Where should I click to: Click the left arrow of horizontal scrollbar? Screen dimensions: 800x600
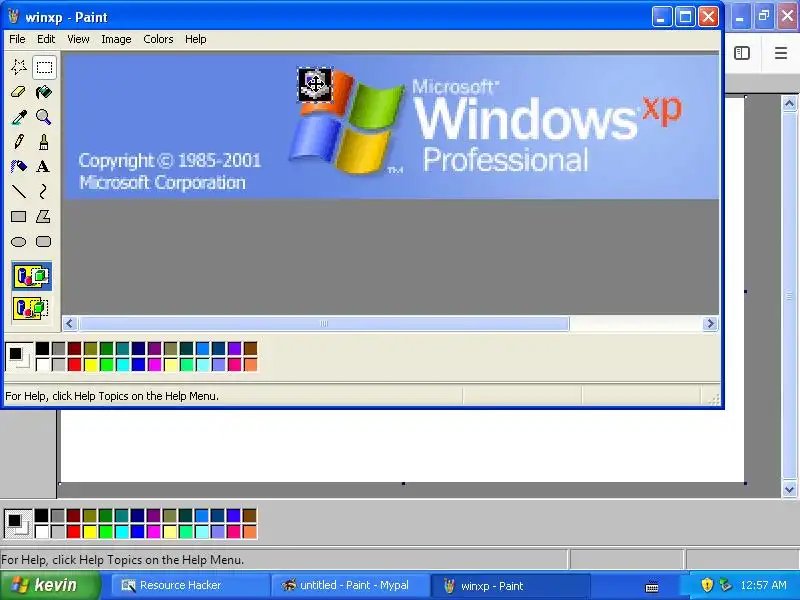(x=70, y=323)
